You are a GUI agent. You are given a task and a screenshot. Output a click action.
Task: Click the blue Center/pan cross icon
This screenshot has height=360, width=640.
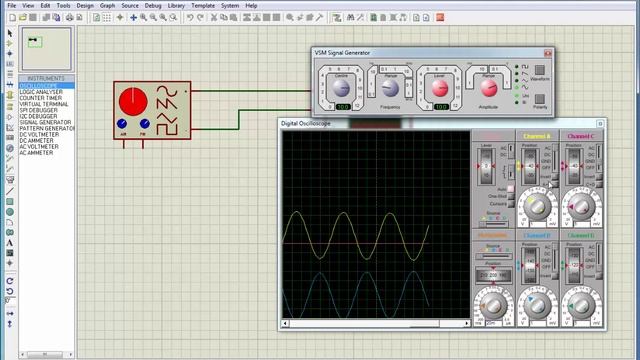[x=133, y=18]
